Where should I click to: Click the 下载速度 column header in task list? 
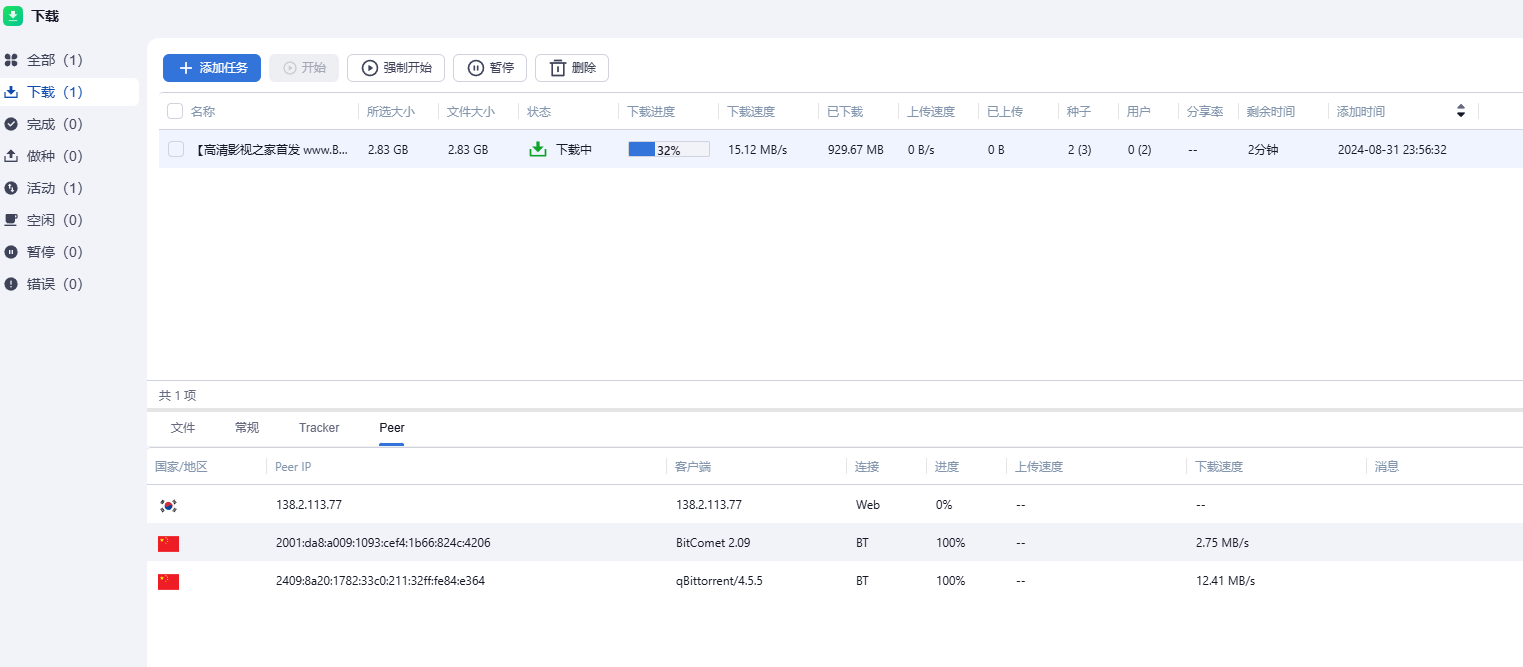[750, 112]
